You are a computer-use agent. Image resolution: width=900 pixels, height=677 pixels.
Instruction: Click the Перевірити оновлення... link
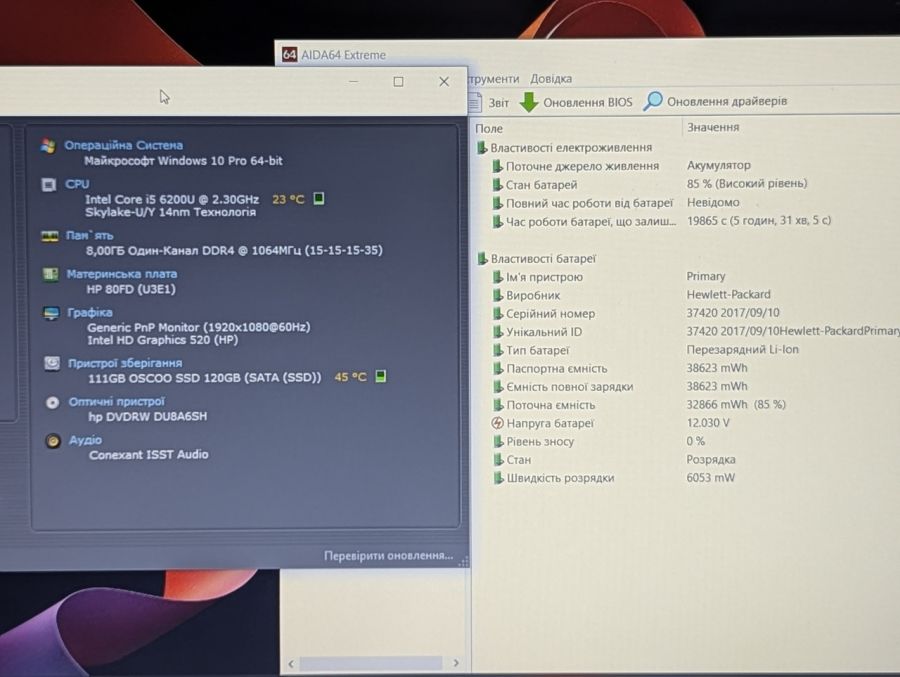pyautogui.click(x=389, y=556)
